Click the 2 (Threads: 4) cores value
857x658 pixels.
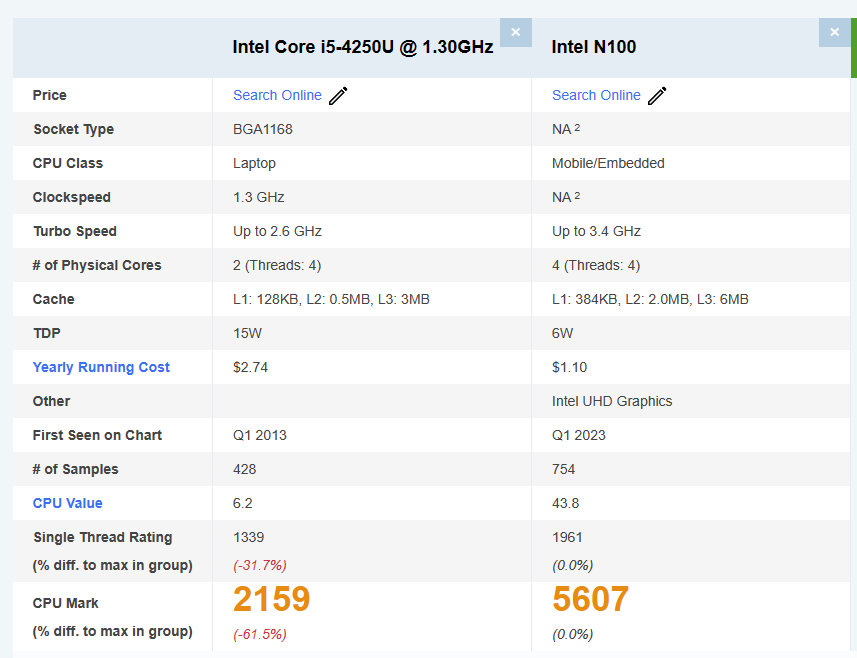[277, 266]
